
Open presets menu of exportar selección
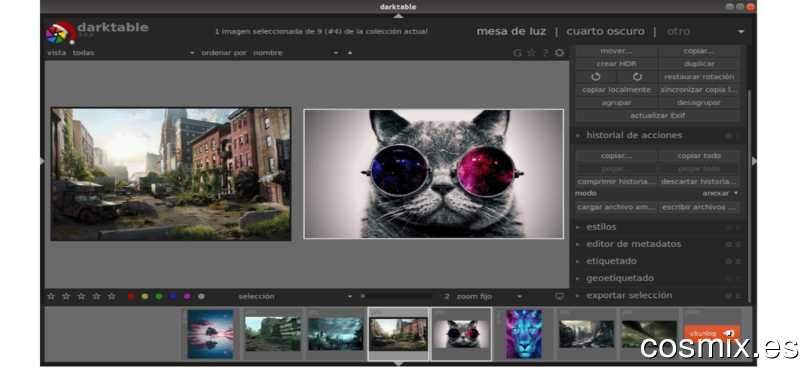tap(738, 296)
